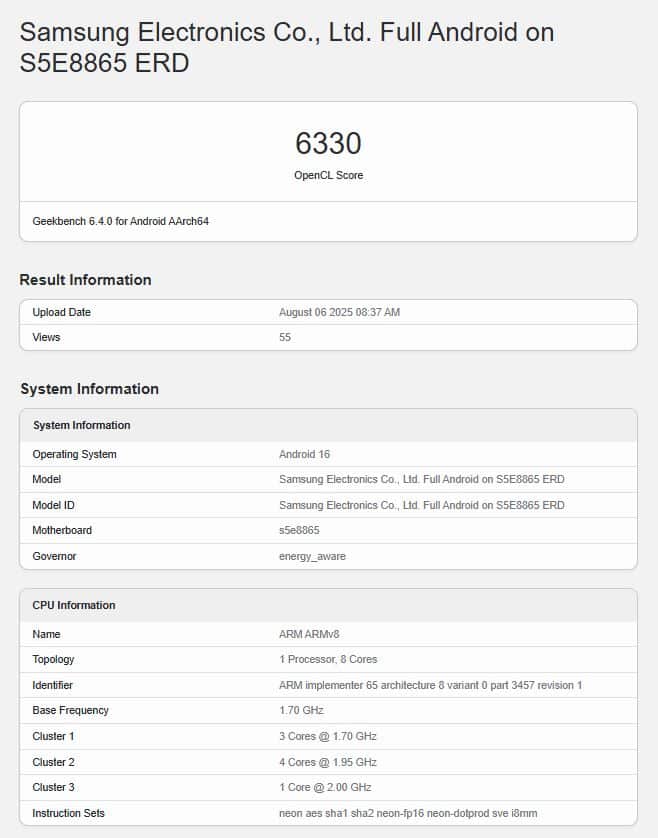Click the CPU Information table header
The height and width of the screenshot is (838, 658).
328,606
